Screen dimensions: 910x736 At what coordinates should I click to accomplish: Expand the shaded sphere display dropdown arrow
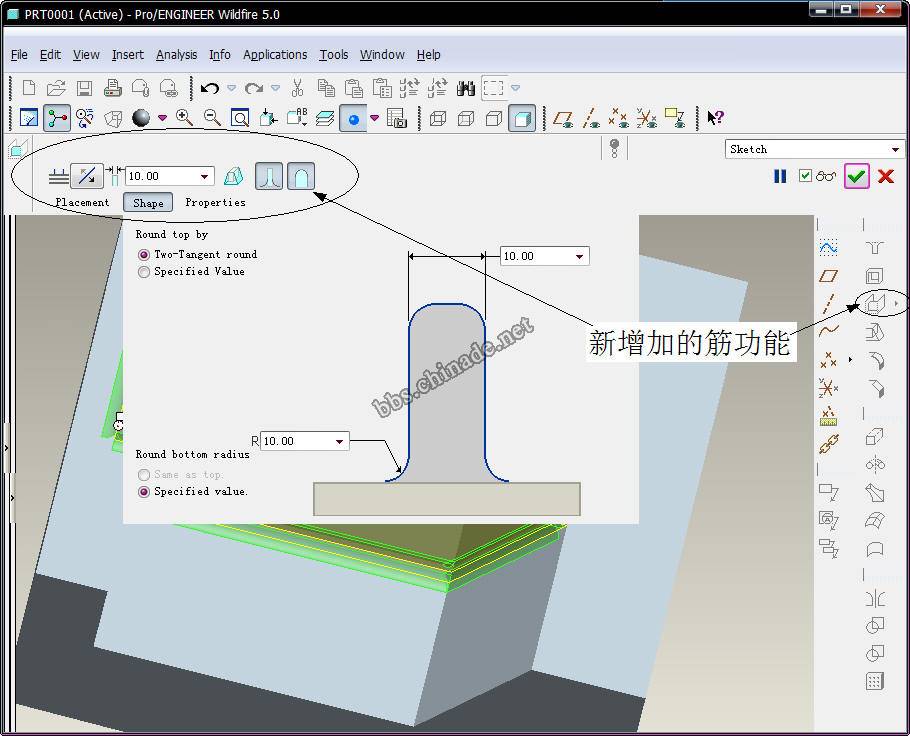point(162,118)
